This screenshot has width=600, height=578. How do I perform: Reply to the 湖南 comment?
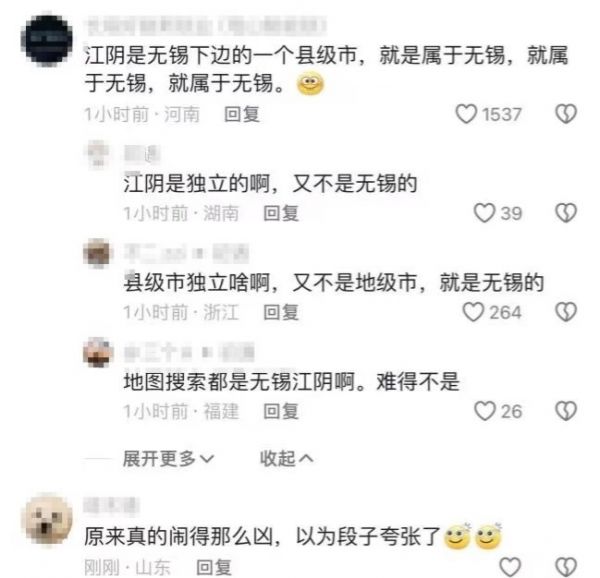tap(281, 213)
